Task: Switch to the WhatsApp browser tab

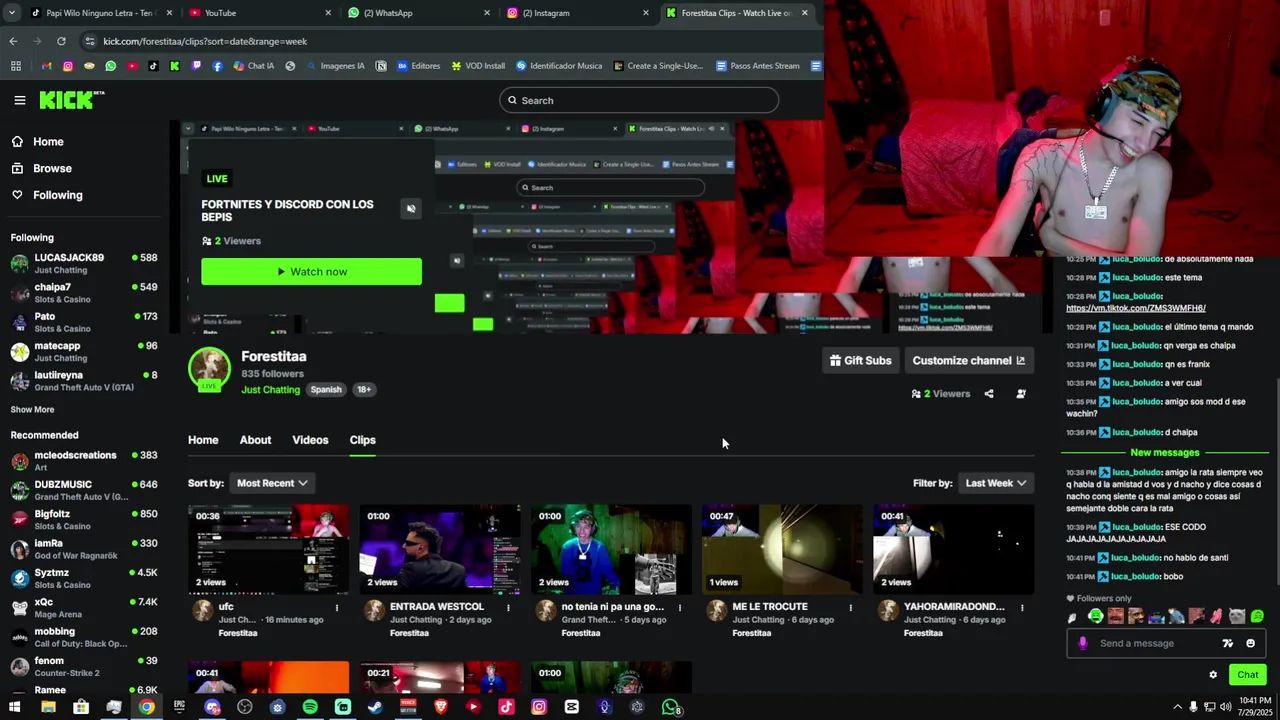Action: [x=418, y=13]
